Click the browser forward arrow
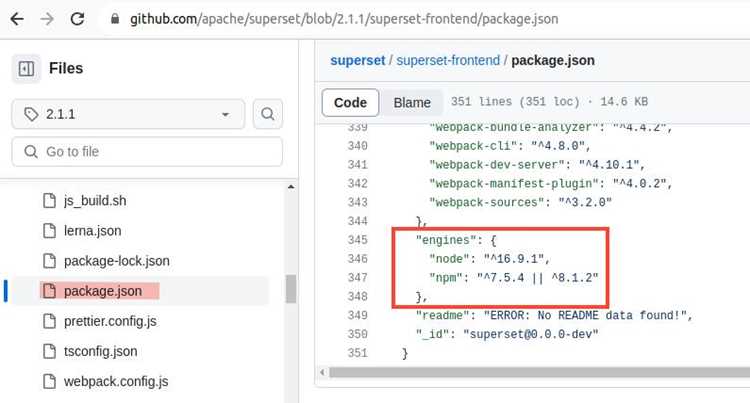This screenshot has height=403, width=750. [x=47, y=19]
